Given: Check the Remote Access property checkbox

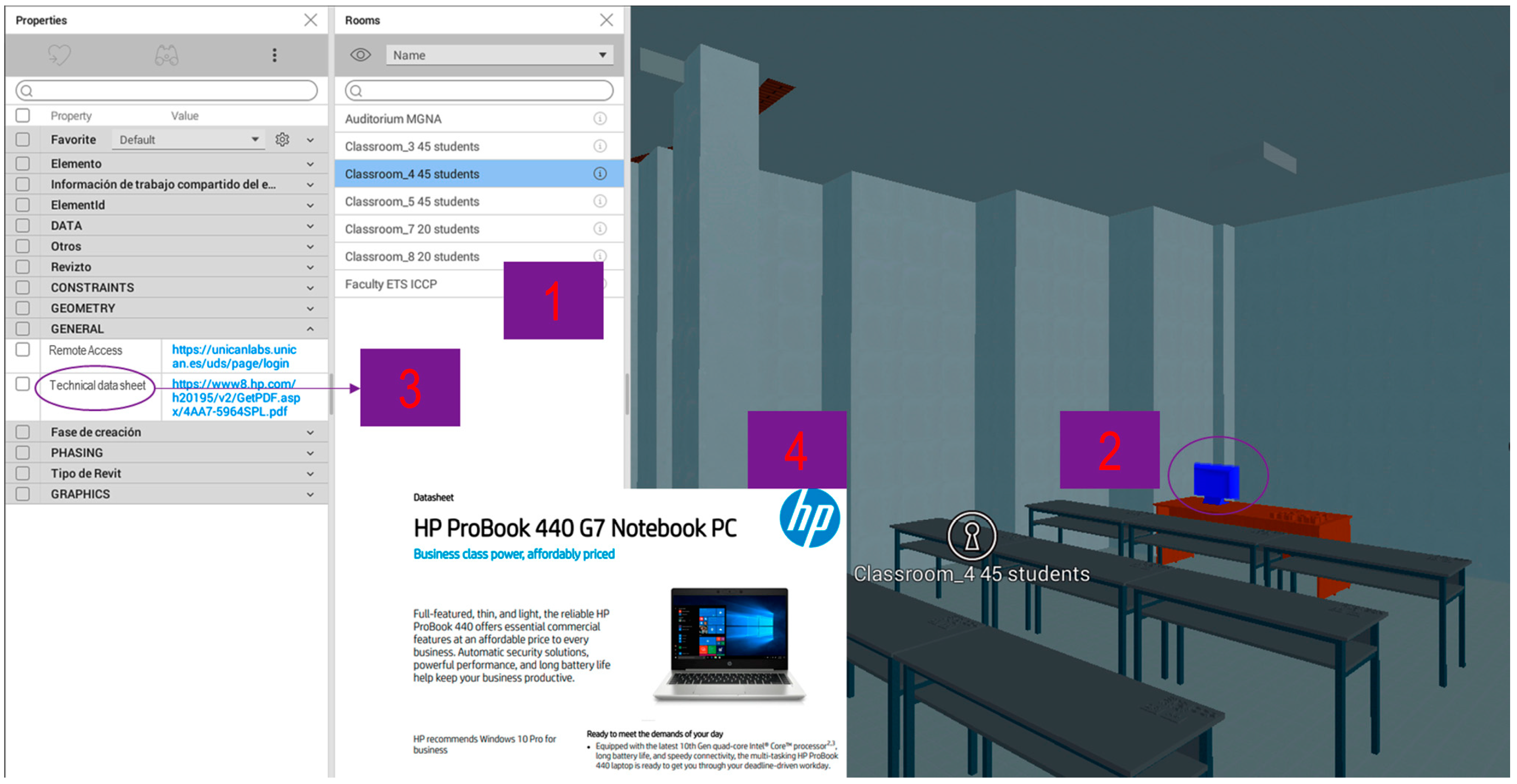Looking at the screenshot, I should [x=22, y=350].
